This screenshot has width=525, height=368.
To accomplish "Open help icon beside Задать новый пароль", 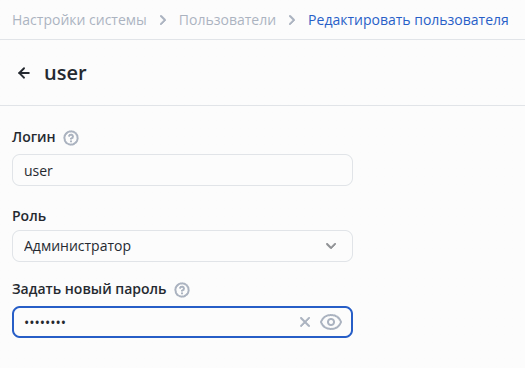I will tap(182, 290).
